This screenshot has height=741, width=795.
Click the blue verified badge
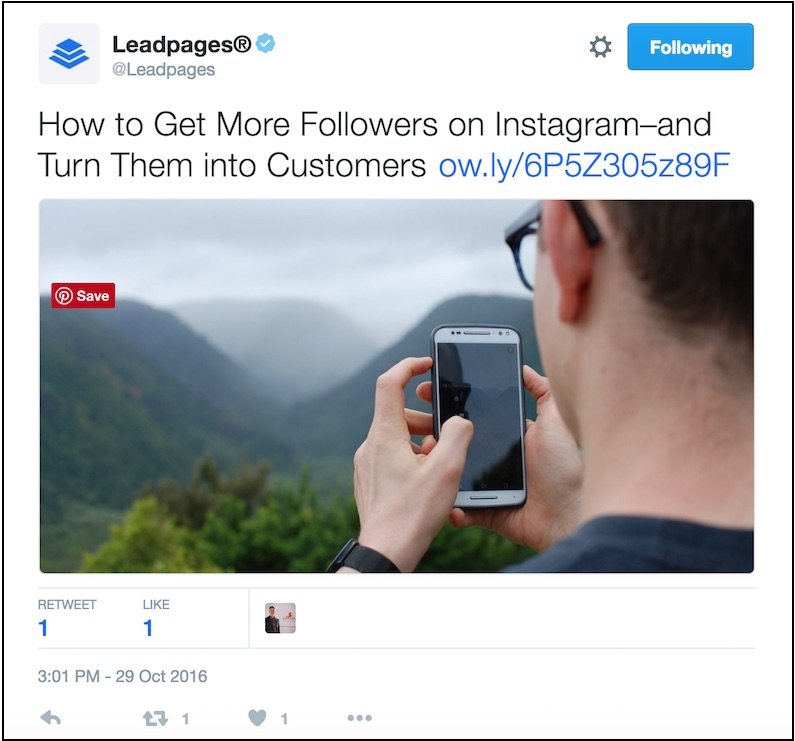265,44
